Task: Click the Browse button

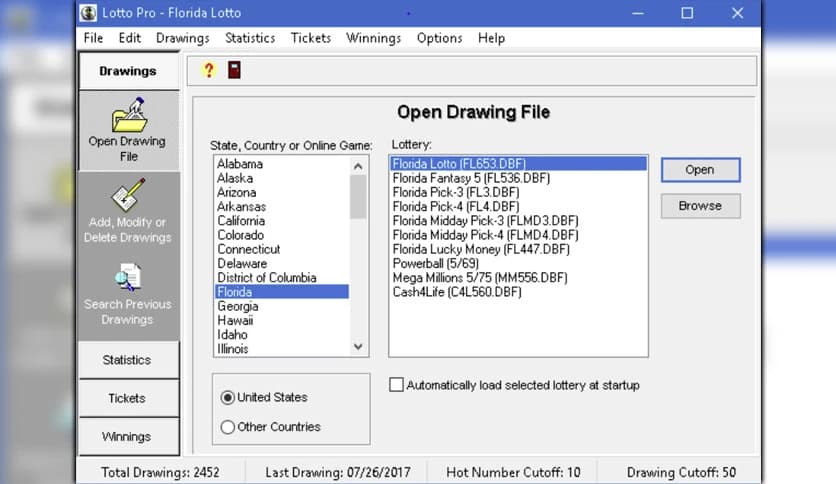Action: click(701, 206)
